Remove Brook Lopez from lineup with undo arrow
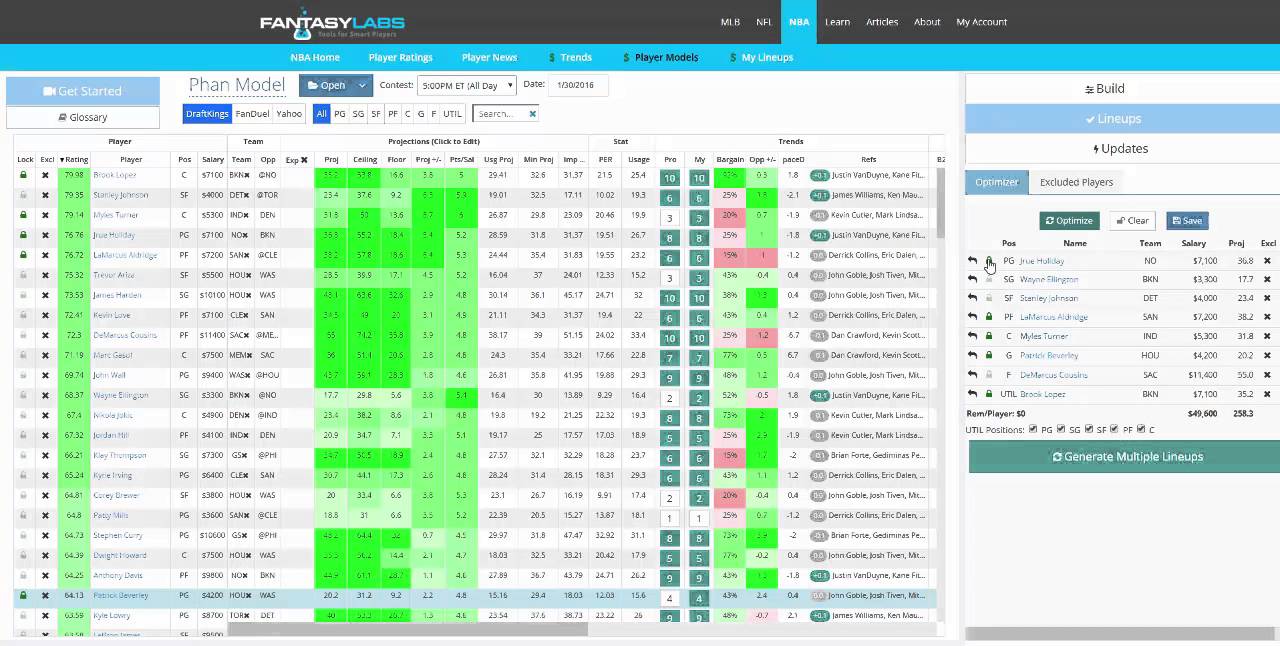The height and width of the screenshot is (646, 1280). coord(972,394)
